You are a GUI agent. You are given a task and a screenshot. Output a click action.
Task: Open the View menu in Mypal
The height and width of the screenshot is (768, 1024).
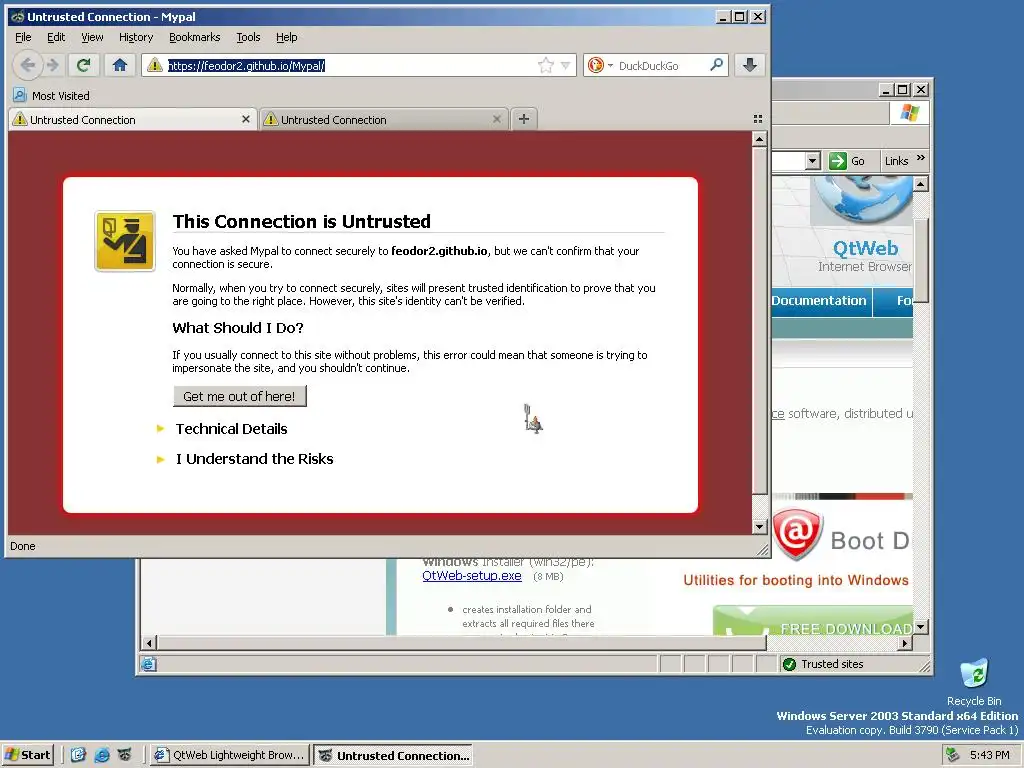tap(92, 37)
